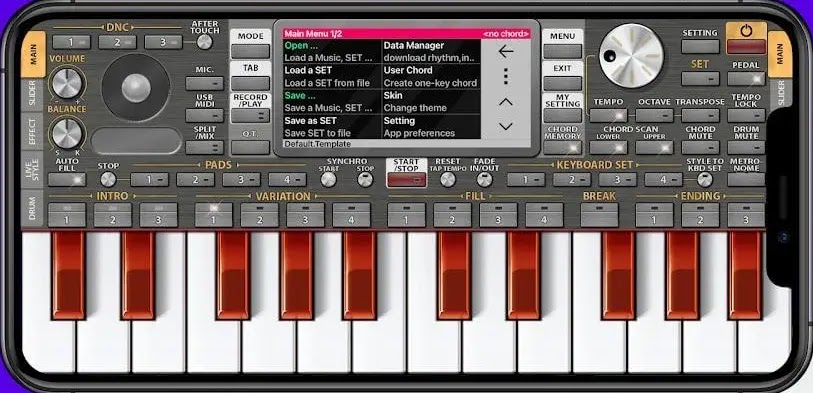Toggle the DRUM MUTE button
The height and width of the screenshot is (393, 813).
pyautogui.click(x=746, y=147)
